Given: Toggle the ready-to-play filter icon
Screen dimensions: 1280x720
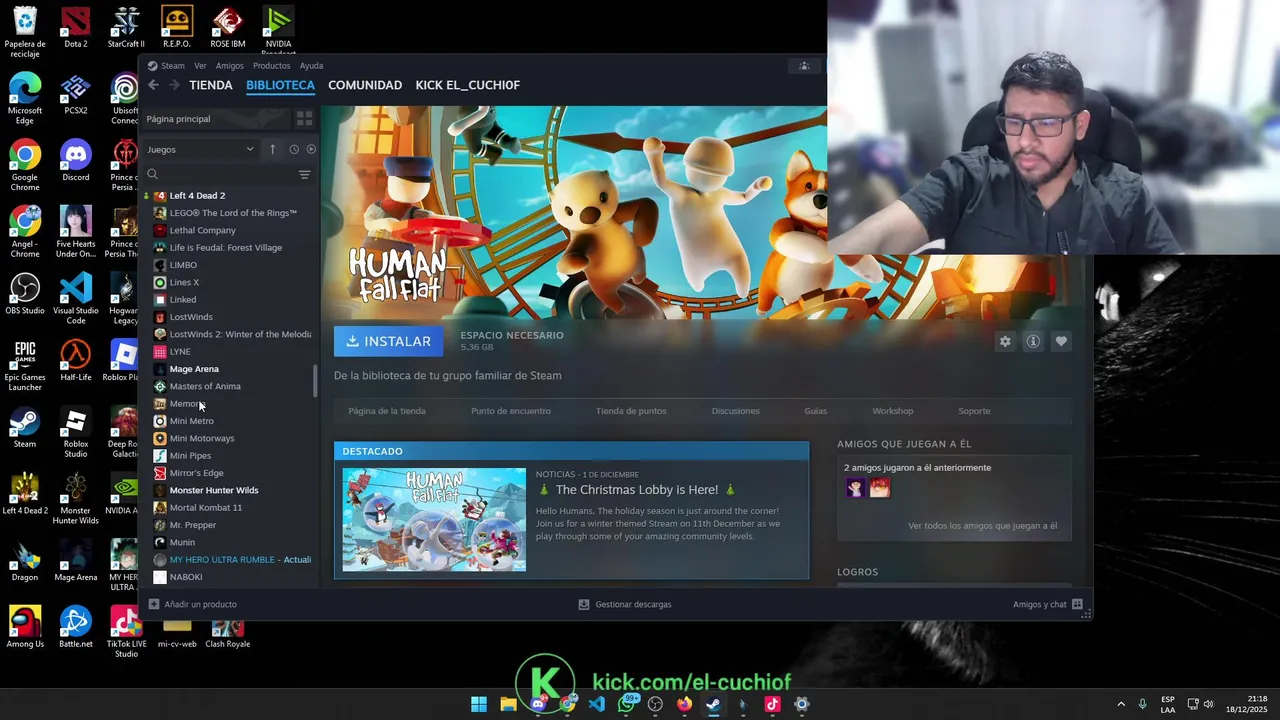Looking at the screenshot, I should pos(311,149).
